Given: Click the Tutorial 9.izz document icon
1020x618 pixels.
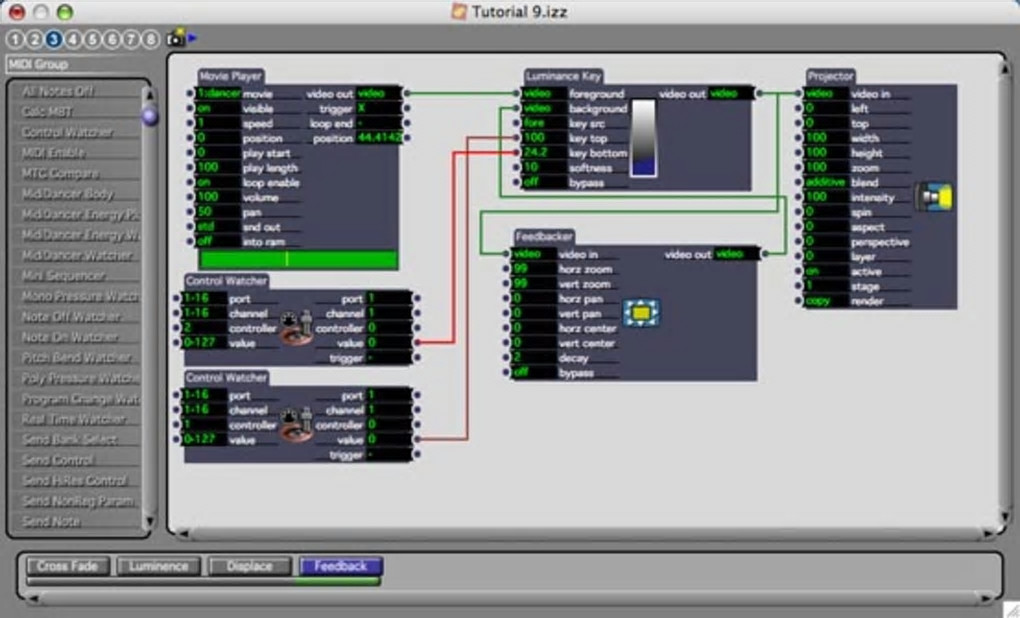Looking at the screenshot, I should (x=459, y=11).
